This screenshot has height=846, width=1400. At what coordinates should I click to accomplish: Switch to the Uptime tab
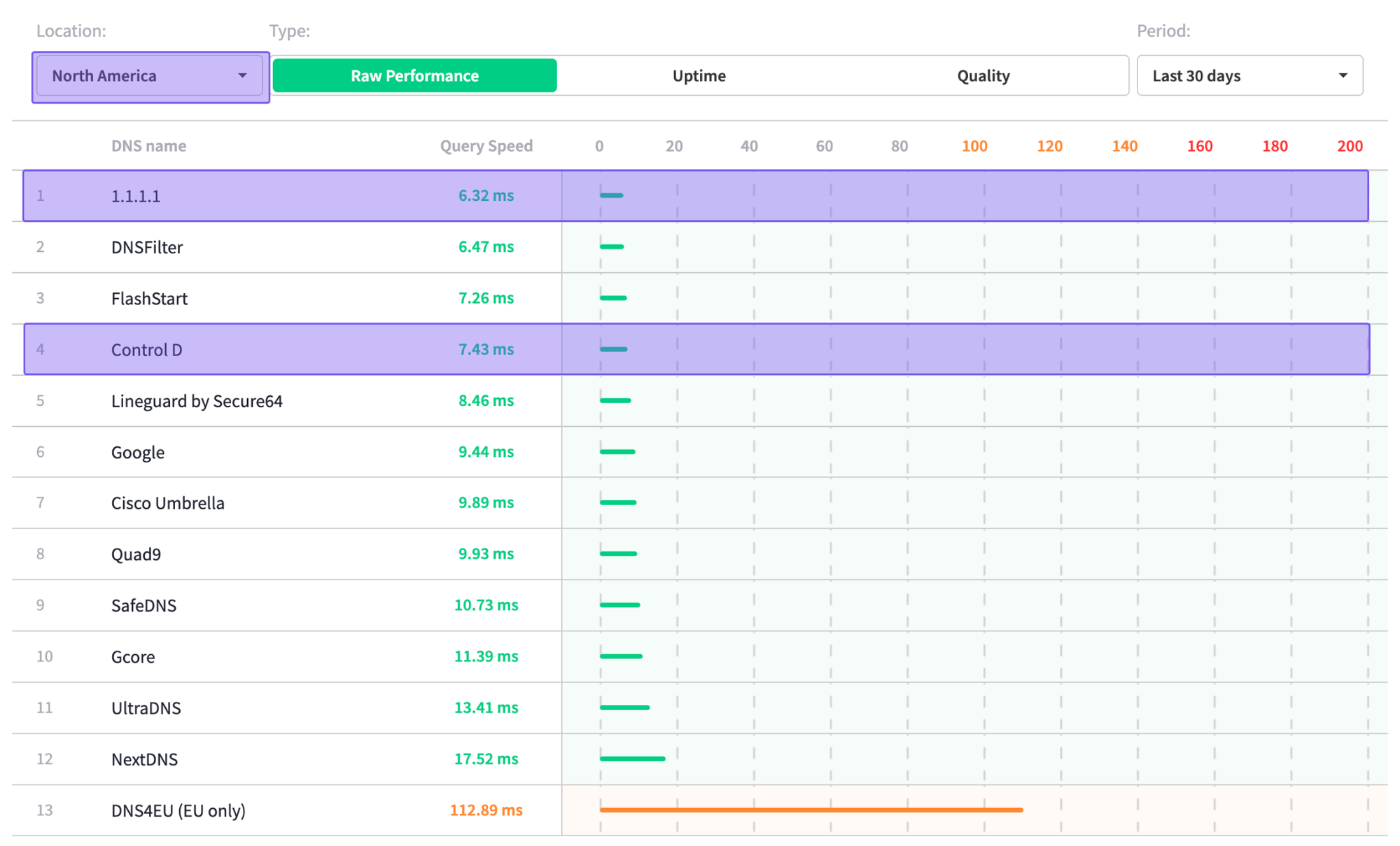[699, 76]
